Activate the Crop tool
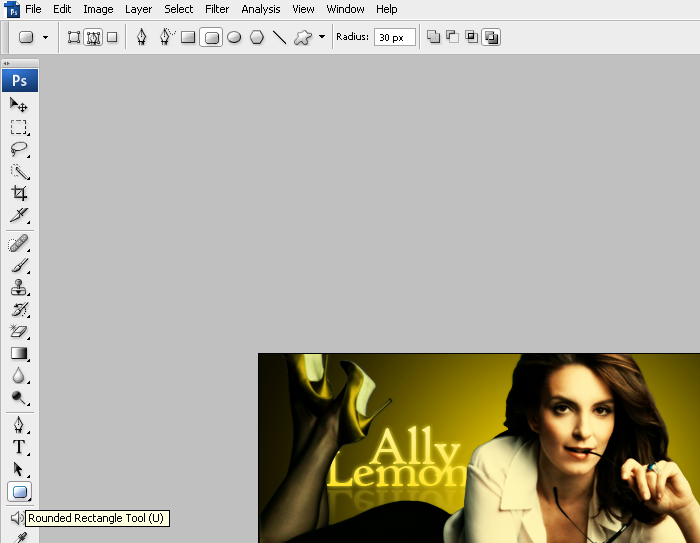 pyautogui.click(x=19, y=193)
